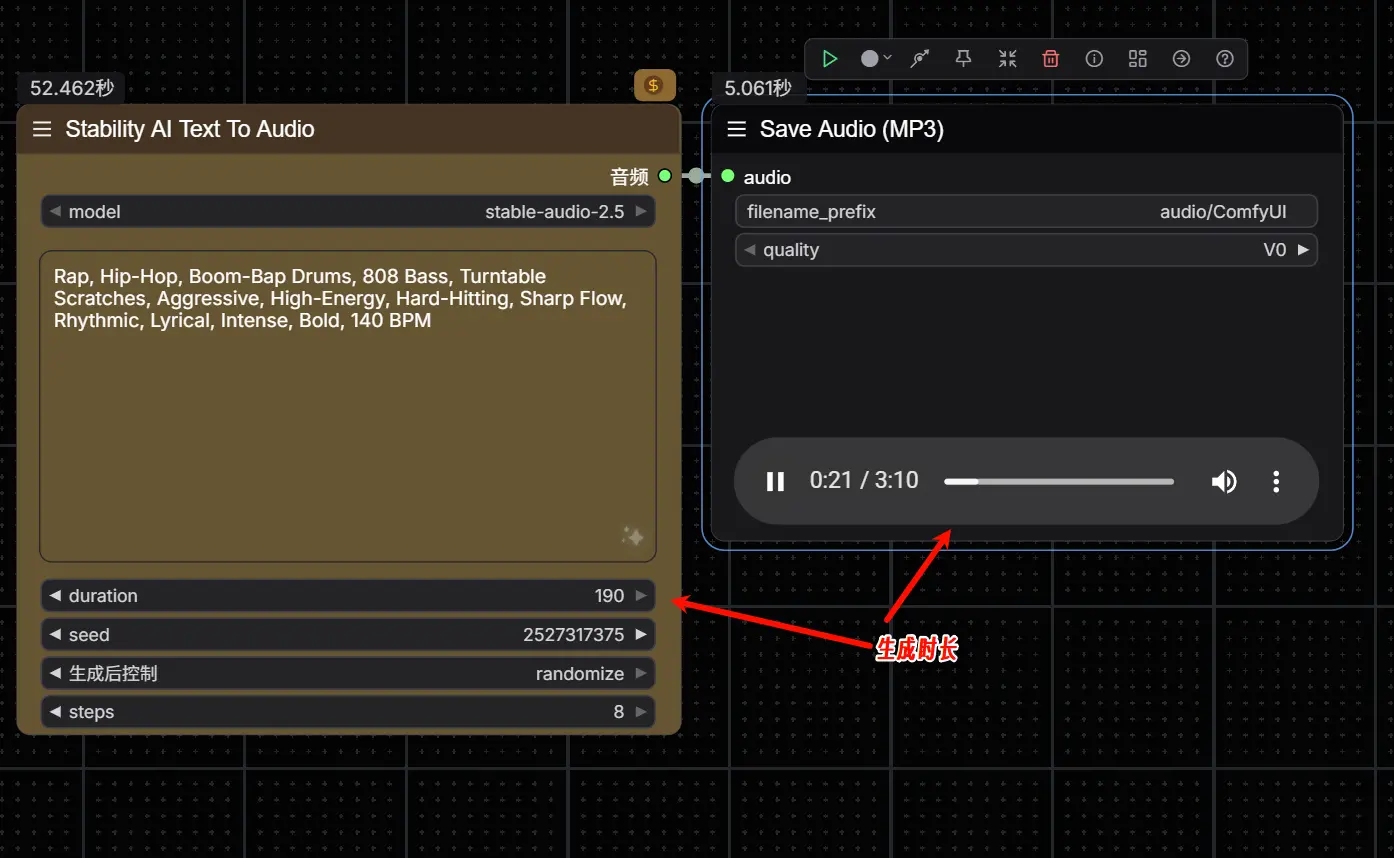
Task: Click the reroute connection icon in the toolbar
Action: click(919, 58)
